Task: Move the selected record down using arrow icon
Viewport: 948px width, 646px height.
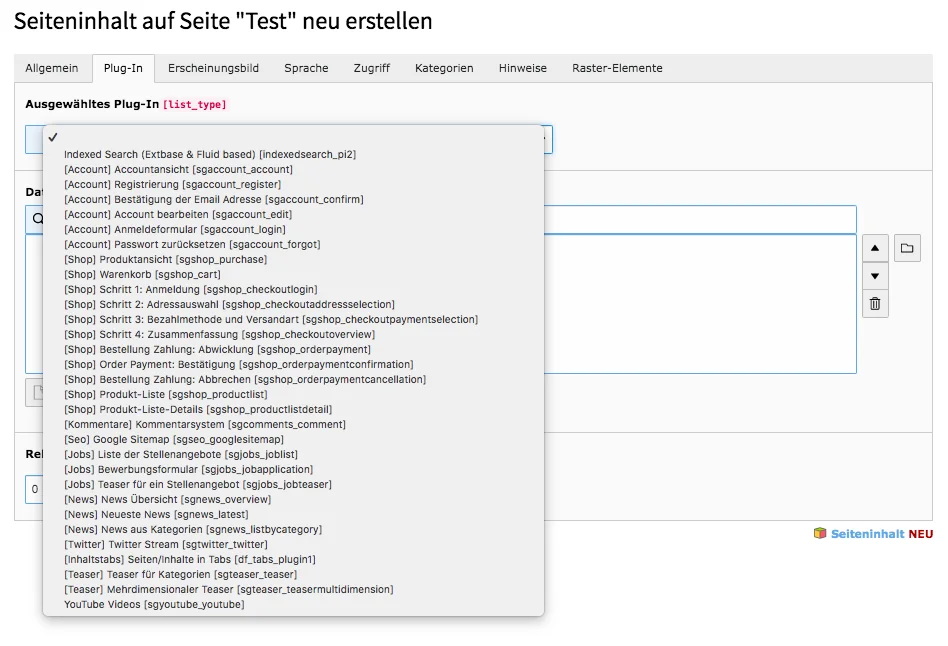Action: 875,276
